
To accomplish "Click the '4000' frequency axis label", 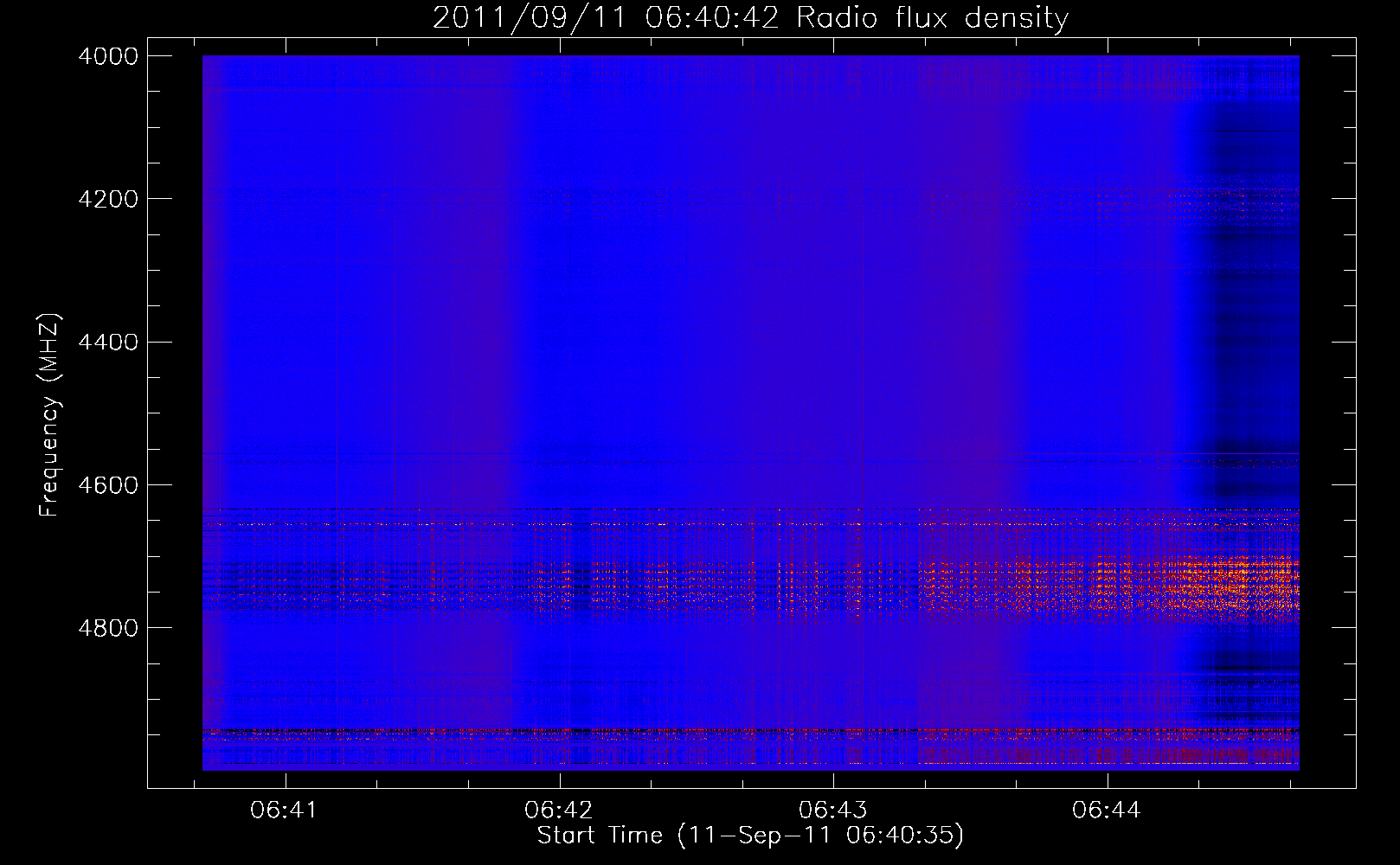I will (108, 56).
